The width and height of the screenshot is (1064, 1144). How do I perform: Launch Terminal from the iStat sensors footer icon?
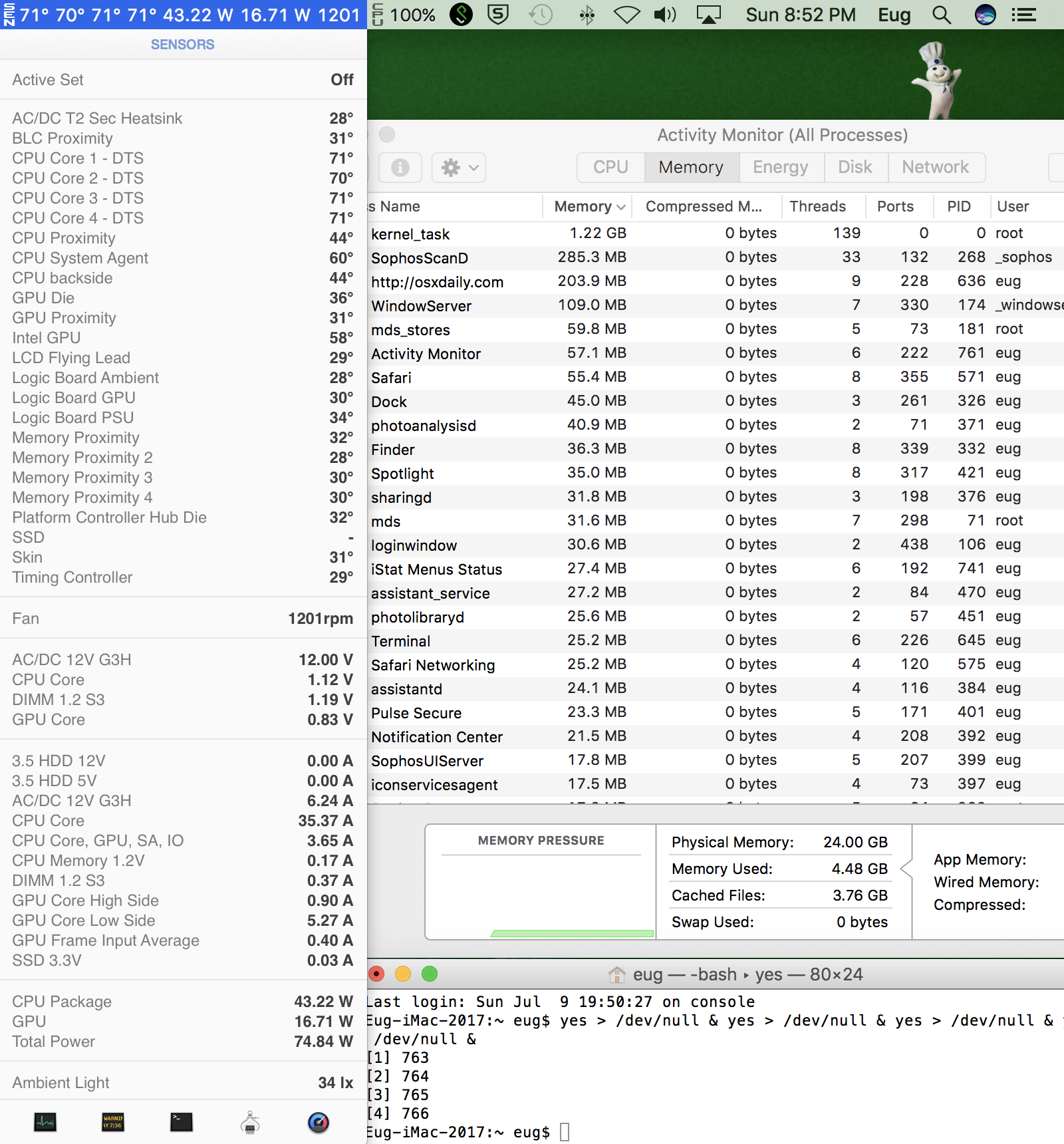tap(182, 1123)
